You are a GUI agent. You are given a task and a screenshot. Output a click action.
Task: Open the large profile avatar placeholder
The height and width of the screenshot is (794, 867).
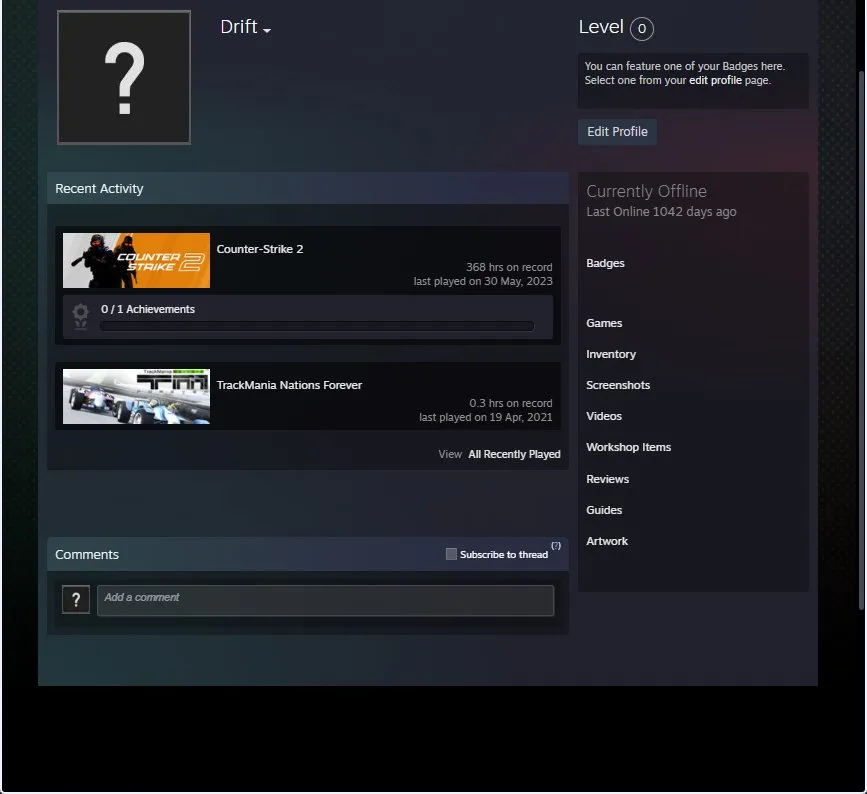(x=124, y=77)
